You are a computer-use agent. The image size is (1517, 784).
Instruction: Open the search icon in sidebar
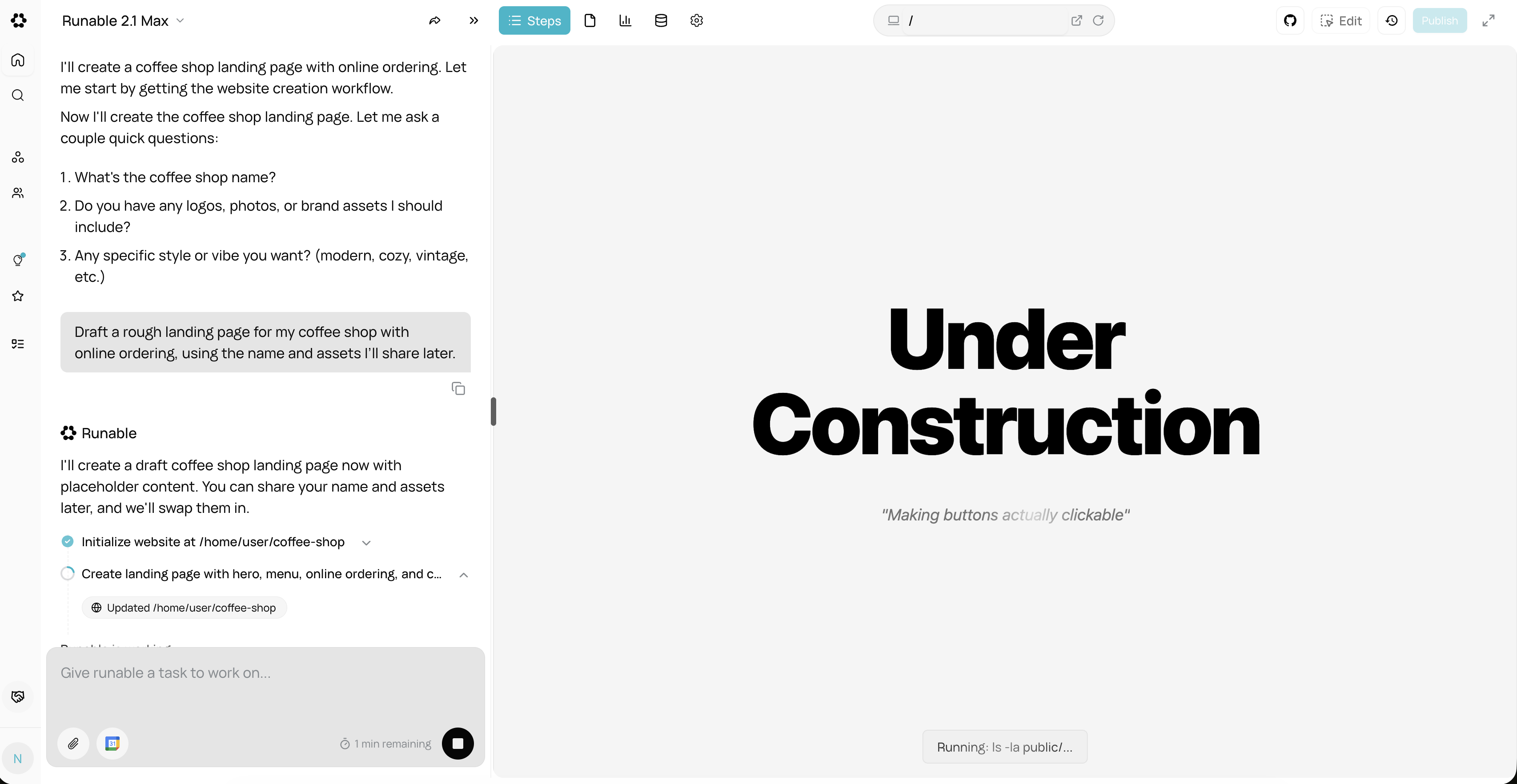click(18, 96)
